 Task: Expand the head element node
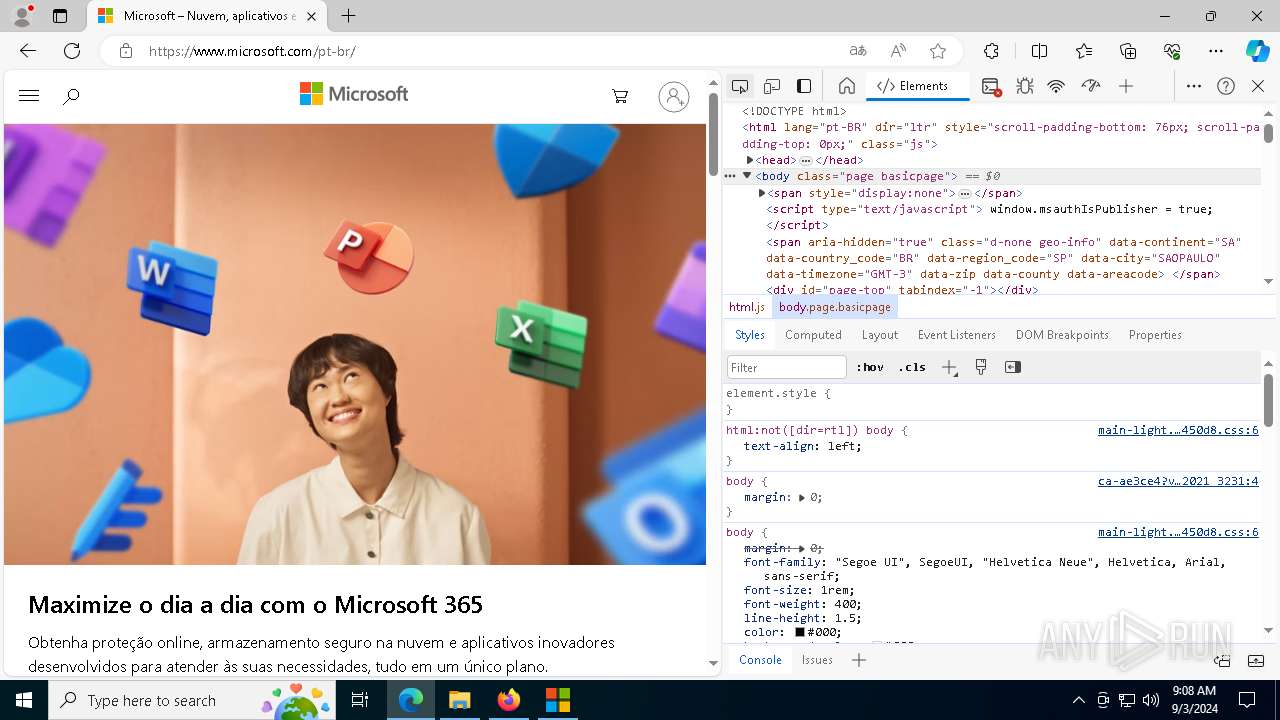click(750, 160)
